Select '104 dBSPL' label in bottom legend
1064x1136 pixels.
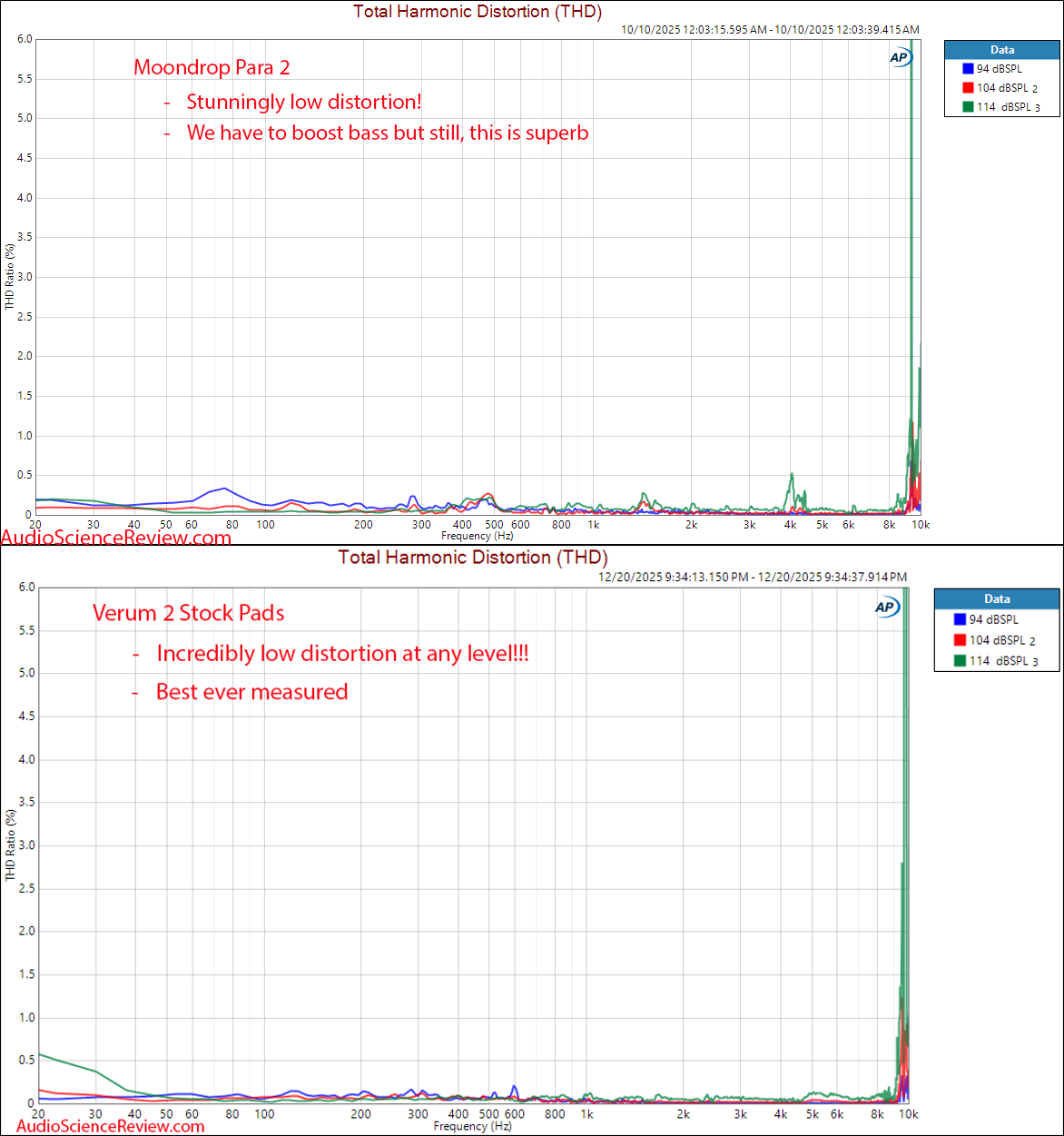pos(997,640)
